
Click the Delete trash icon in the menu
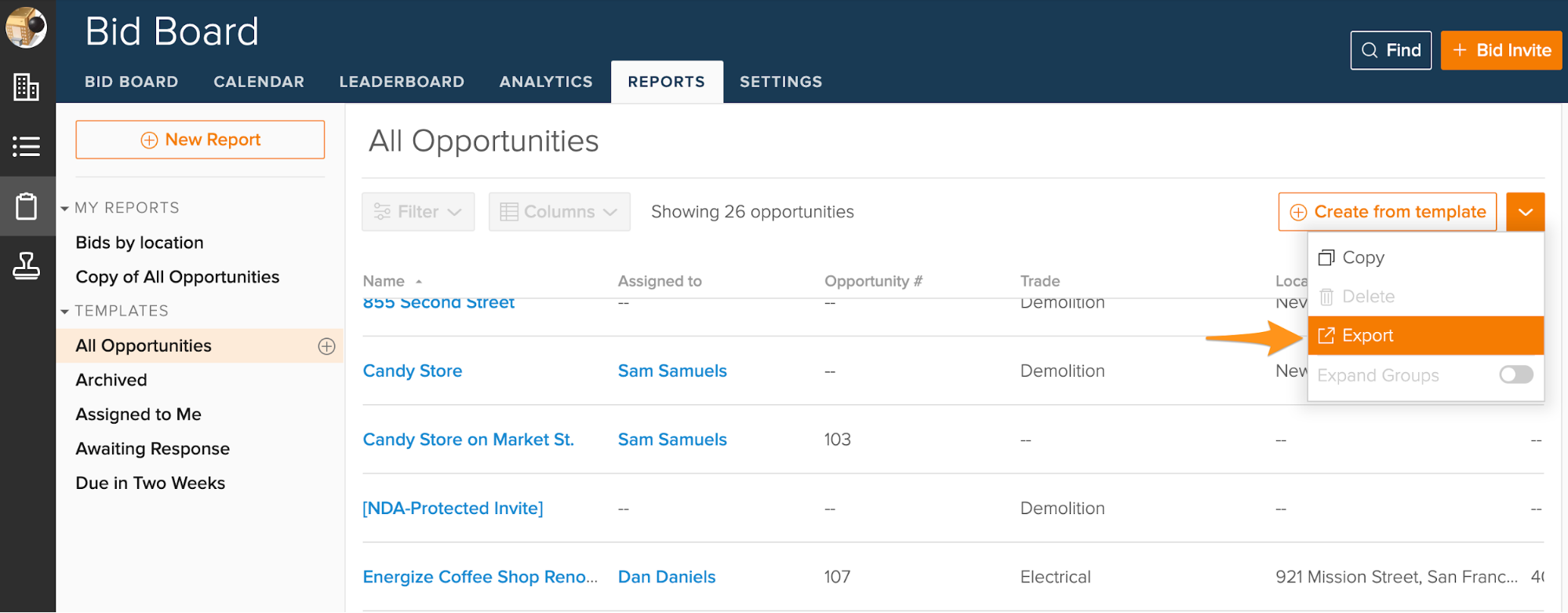(1326, 297)
